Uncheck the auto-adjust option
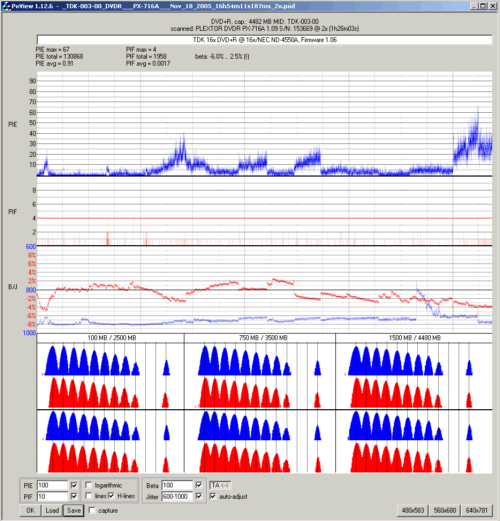This screenshot has height=521, width=500. (213, 496)
